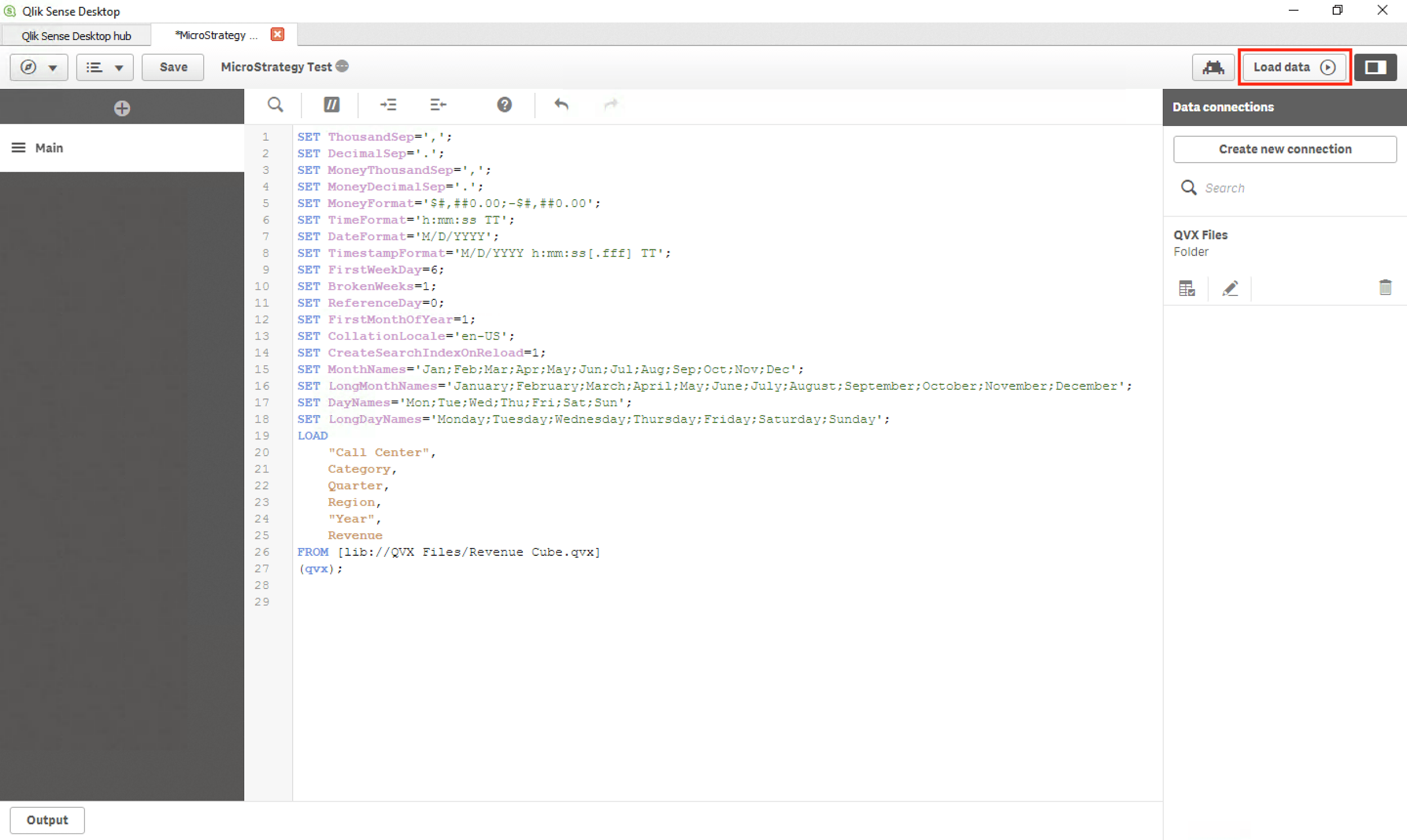Viewport: 1407px width, 840px height.
Task: Focus the data connections Search field
Action: pos(1297,188)
